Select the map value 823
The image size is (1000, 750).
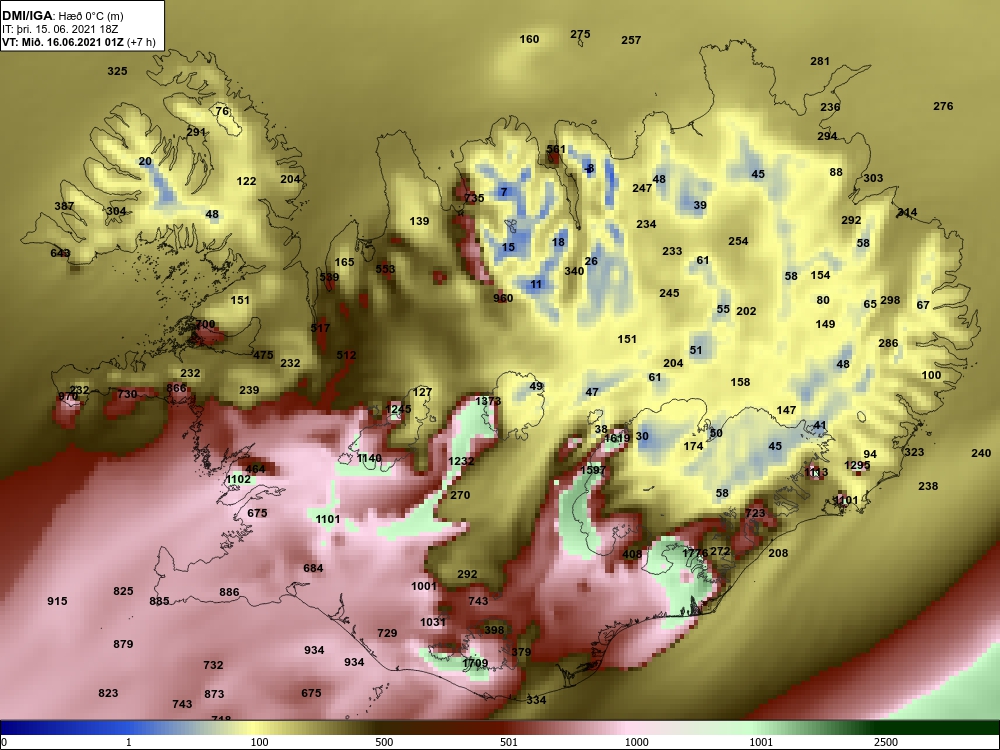(x=108, y=694)
